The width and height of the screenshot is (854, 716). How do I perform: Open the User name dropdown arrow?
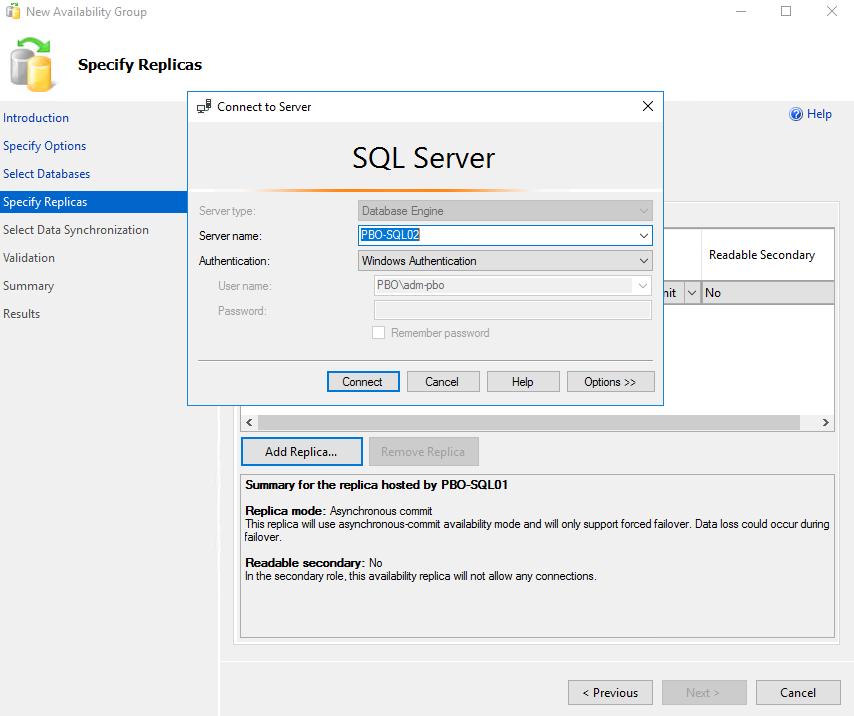point(643,285)
